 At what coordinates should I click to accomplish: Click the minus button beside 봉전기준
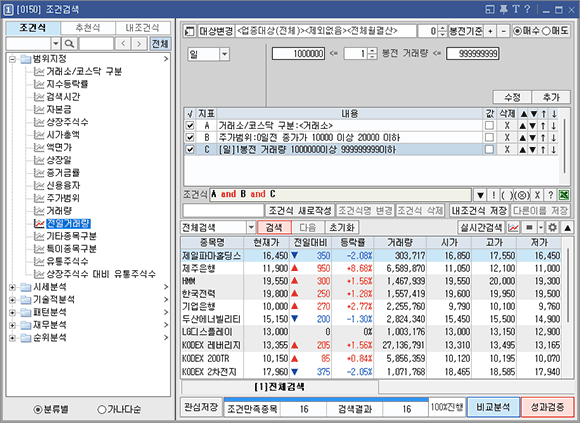(503, 31)
